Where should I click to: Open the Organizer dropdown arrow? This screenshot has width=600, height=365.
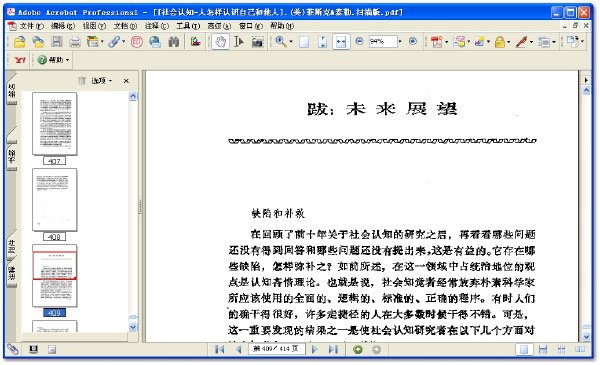click(102, 42)
